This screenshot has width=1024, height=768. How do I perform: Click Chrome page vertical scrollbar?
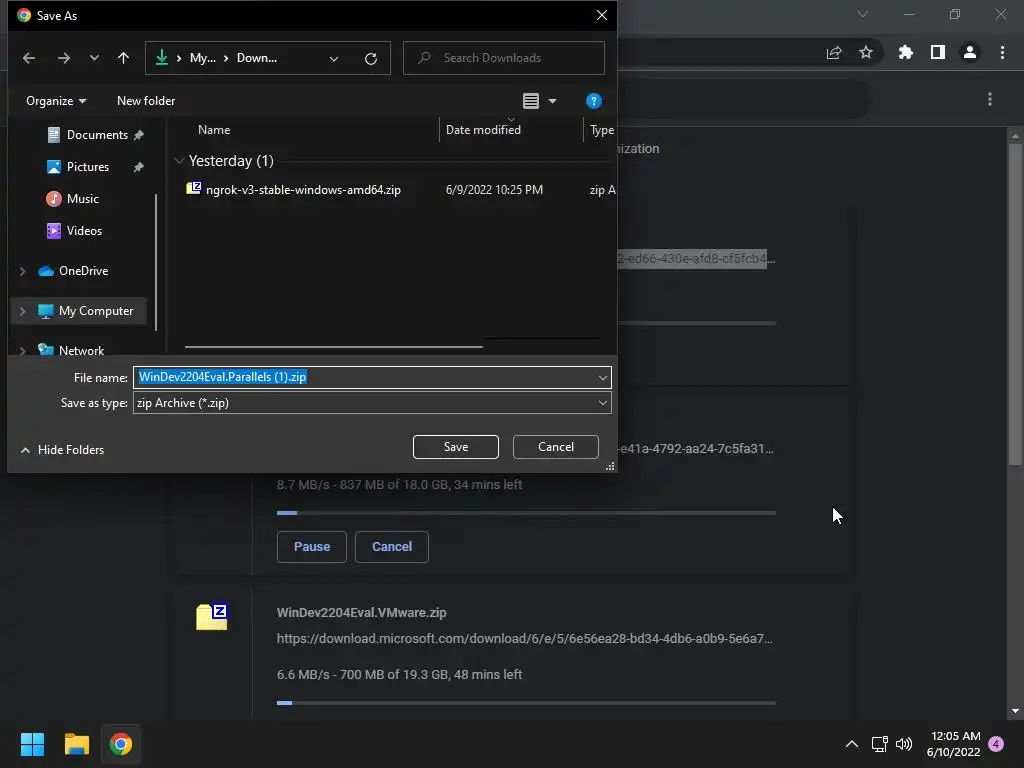coord(1015,304)
